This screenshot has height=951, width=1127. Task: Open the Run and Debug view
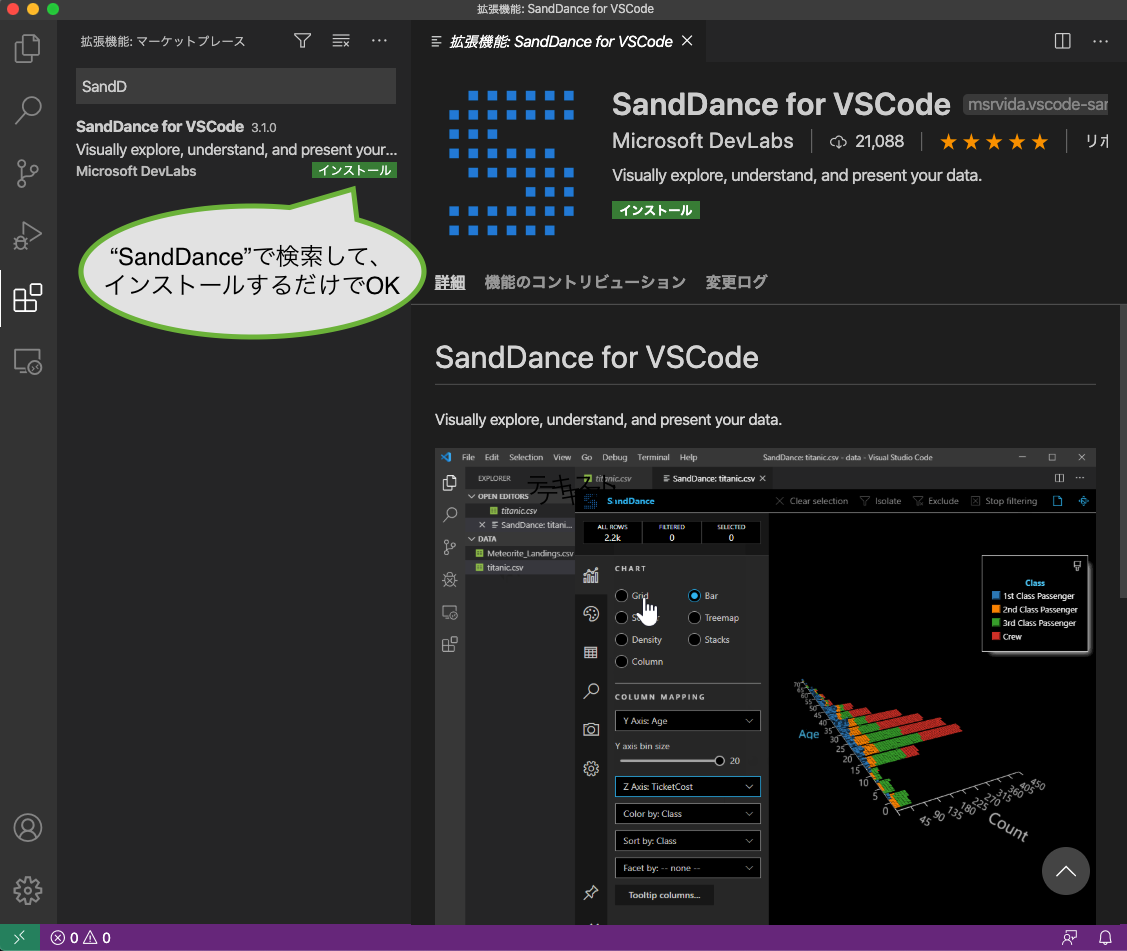click(28, 236)
